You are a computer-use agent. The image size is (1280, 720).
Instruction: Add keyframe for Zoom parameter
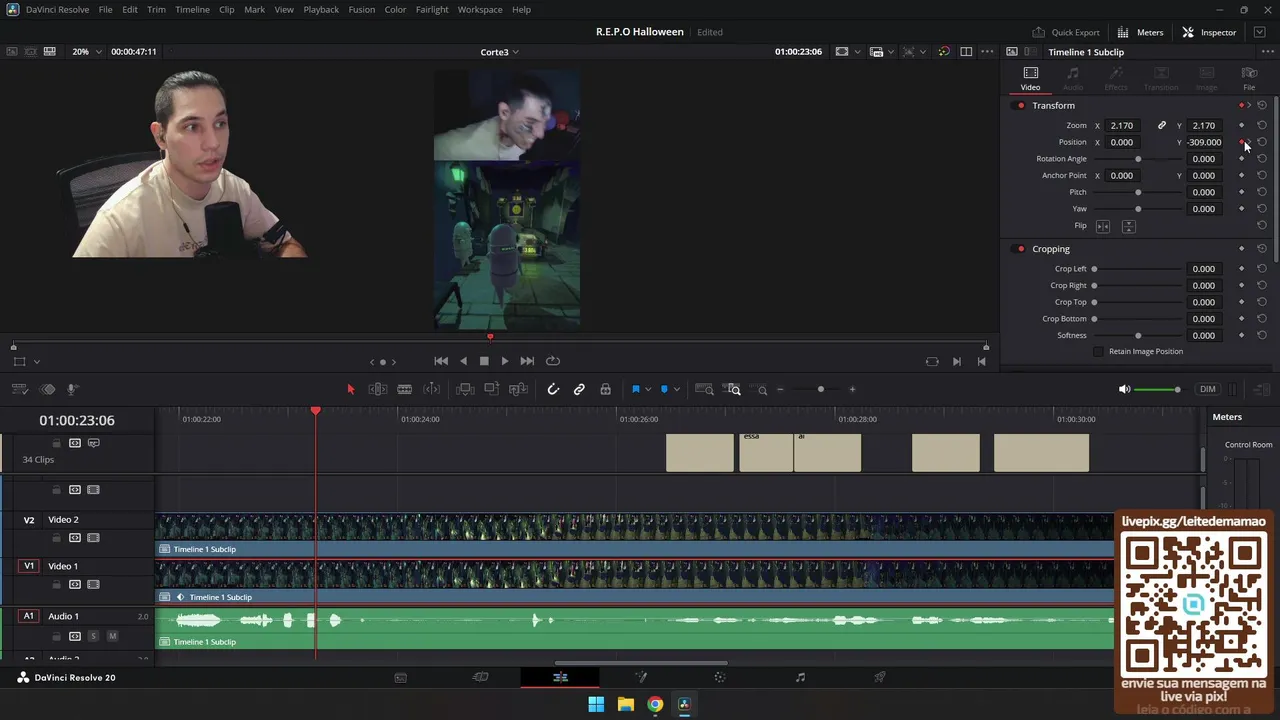click(1242, 126)
